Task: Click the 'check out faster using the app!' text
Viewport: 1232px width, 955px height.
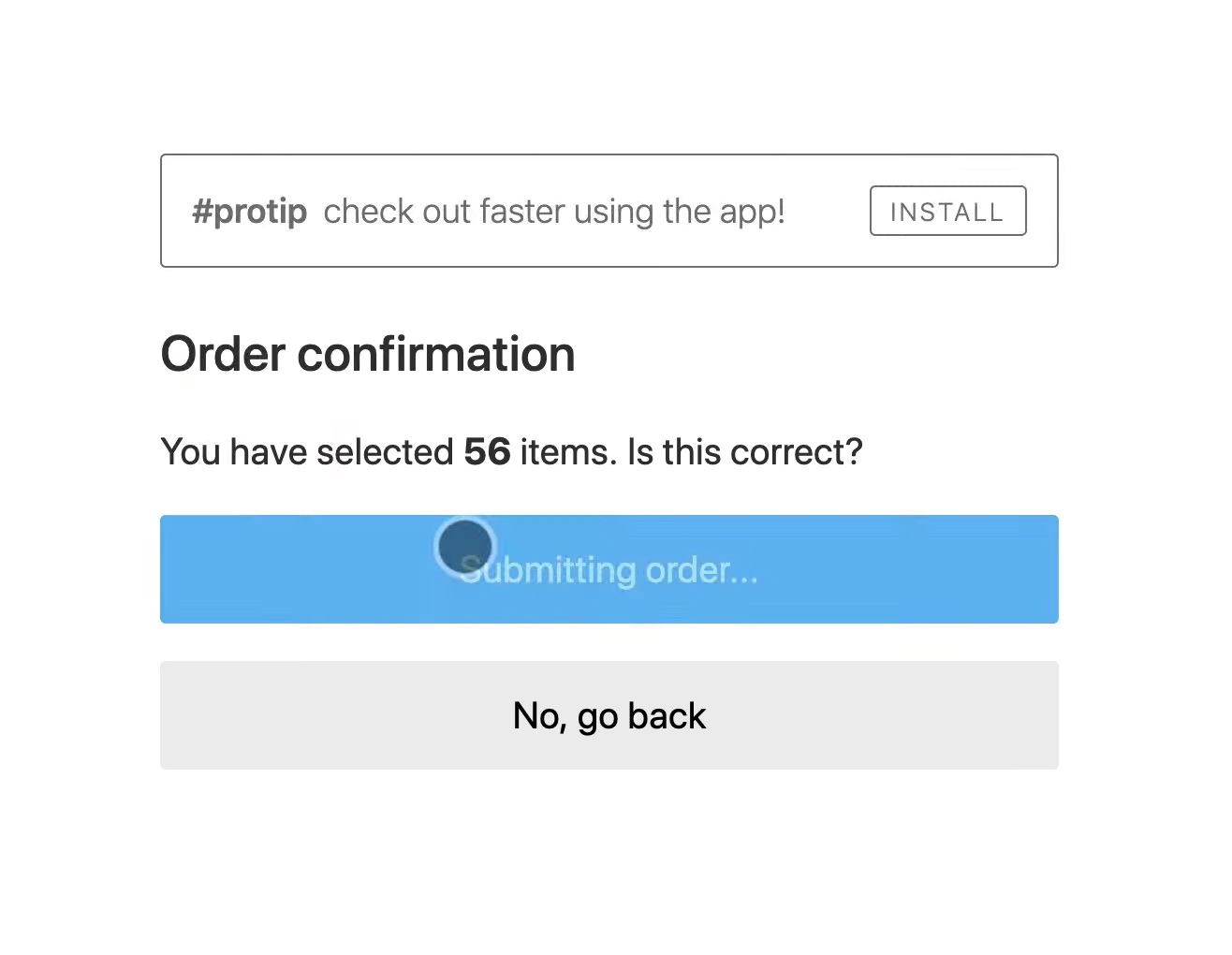Action: click(x=554, y=212)
